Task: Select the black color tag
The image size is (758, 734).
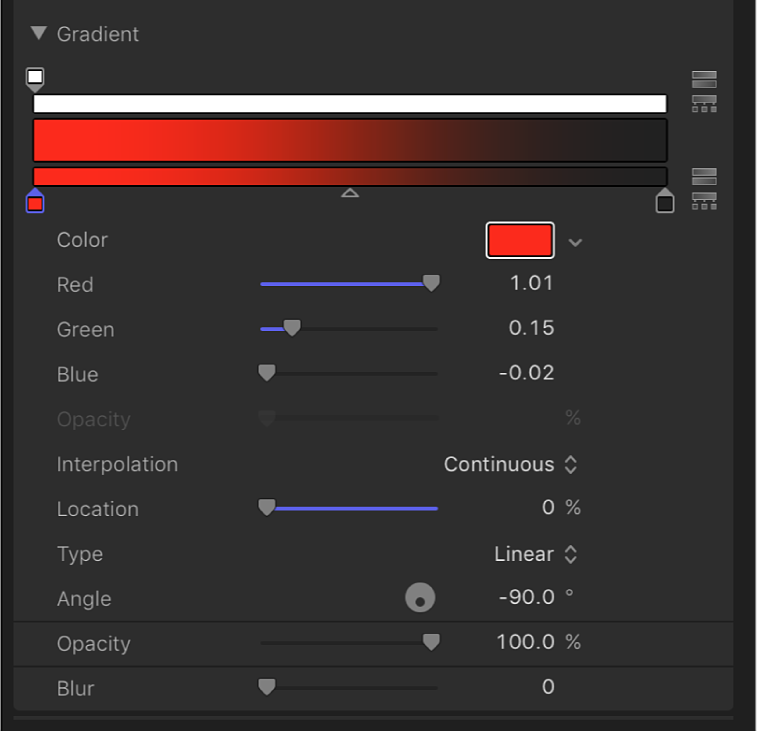Action: pyautogui.click(x=665, y=202)
